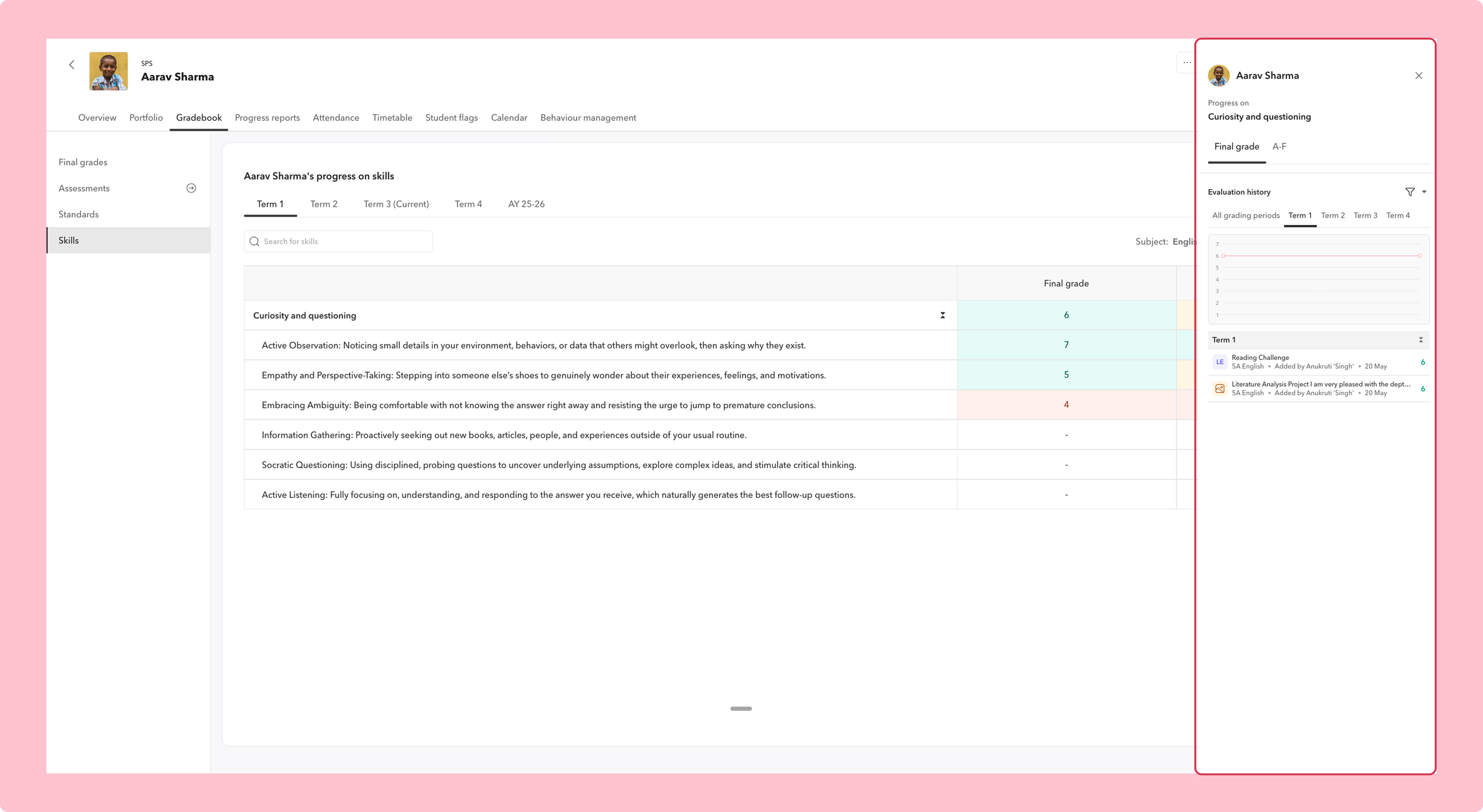This screenshot has width=1483, height=812.
Task: Click the Active Listening skill row
Action: (x=601, y=495)
